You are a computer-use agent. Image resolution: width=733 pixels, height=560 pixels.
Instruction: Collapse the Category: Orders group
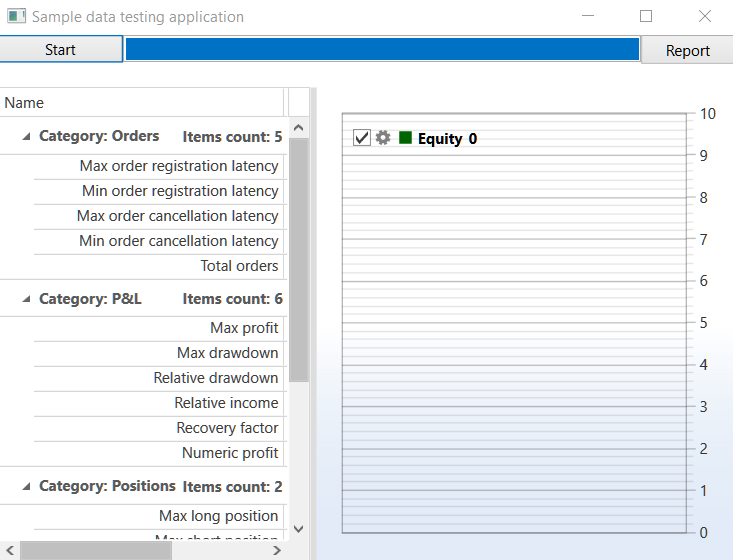coord(26,137)
